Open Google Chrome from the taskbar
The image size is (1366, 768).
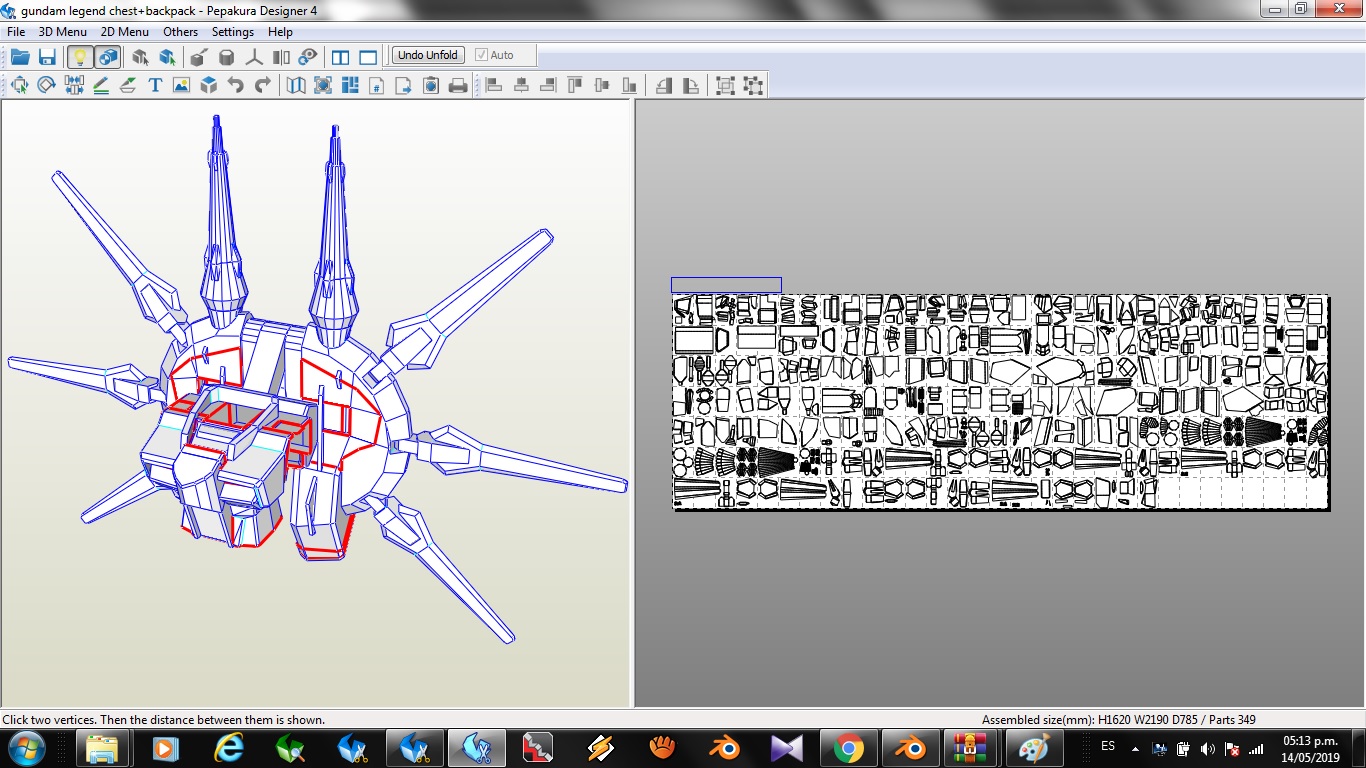click(849, 748)
